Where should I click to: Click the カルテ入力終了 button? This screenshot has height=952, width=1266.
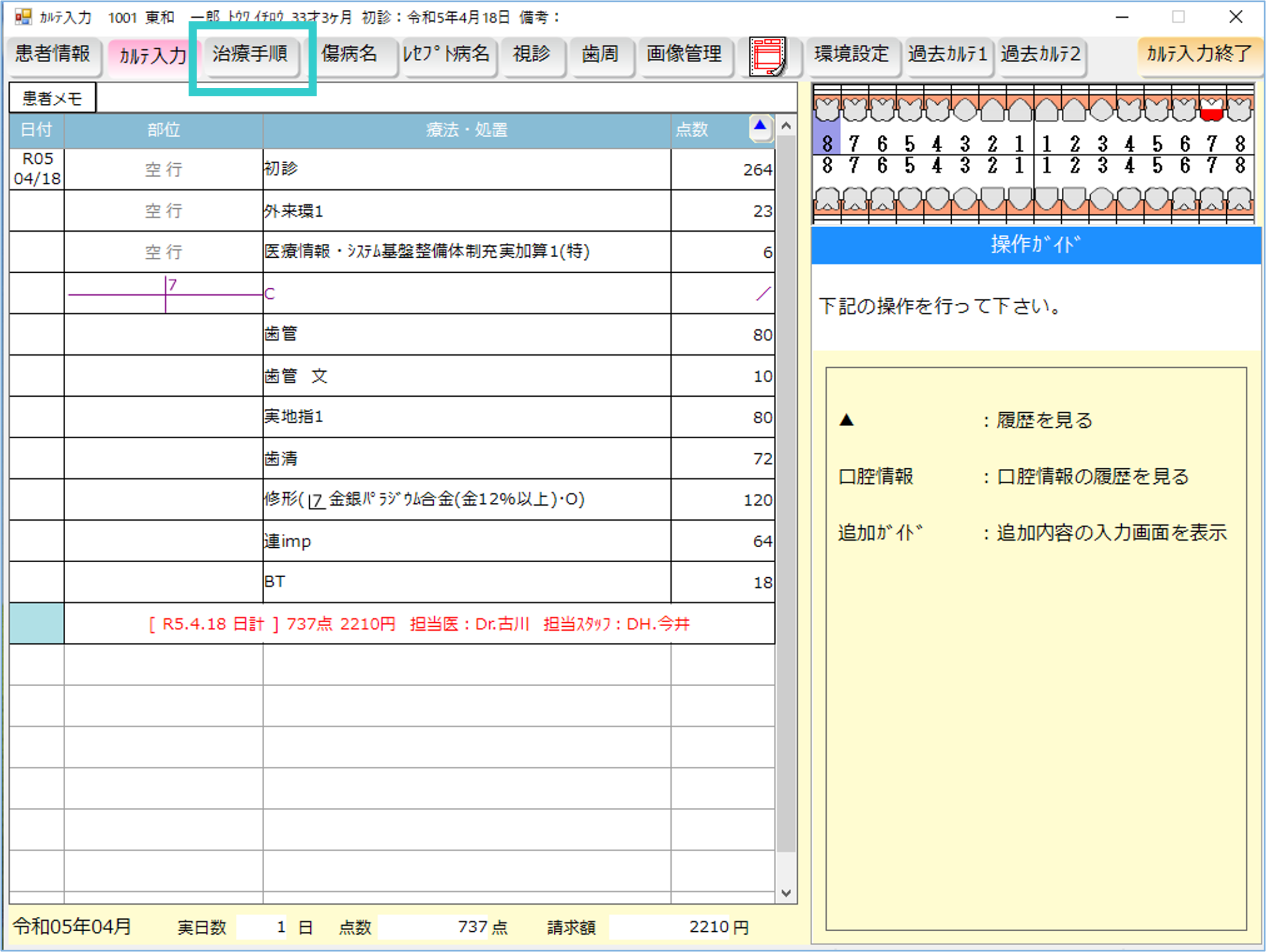pyautogui.click(x=1199, y=55)
